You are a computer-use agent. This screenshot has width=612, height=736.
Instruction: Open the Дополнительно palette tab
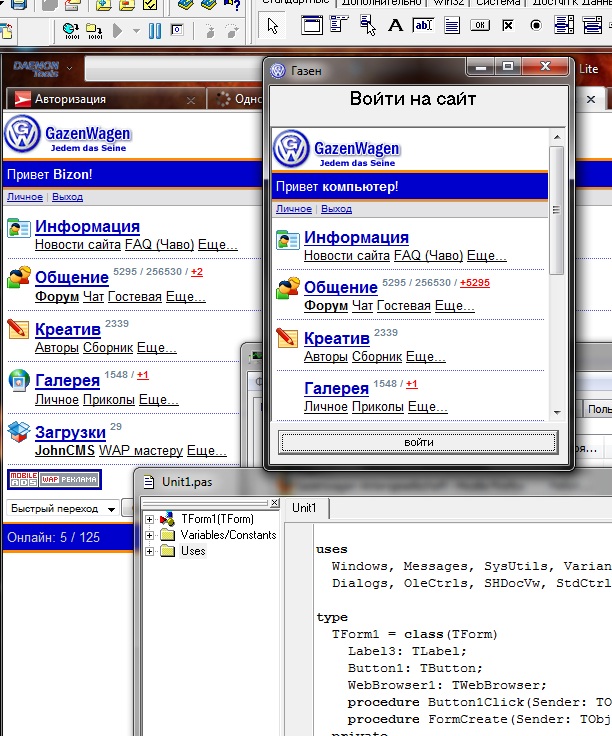pyautogui.click(x=381, y=2)
